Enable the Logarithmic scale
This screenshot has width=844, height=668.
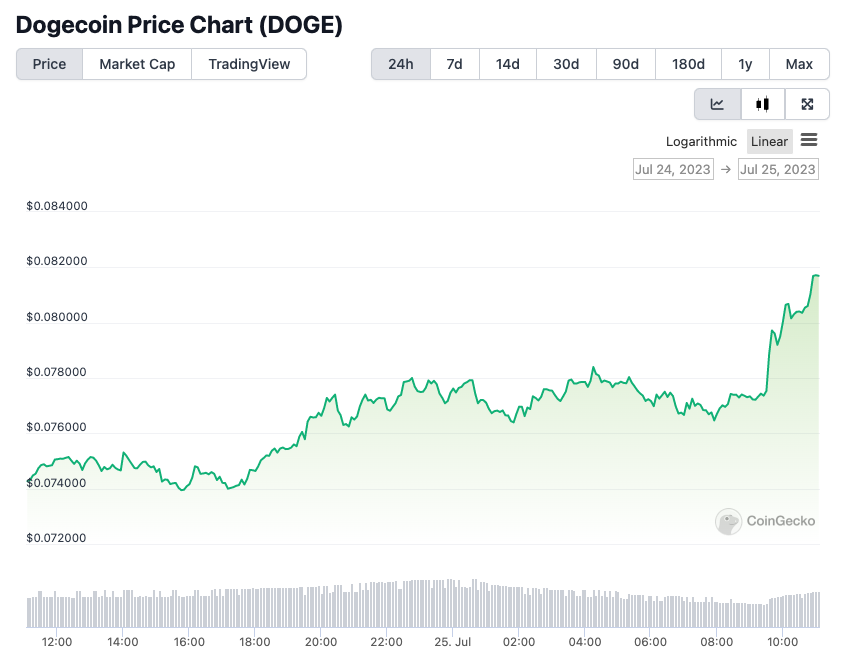click(x=701, y=141)
